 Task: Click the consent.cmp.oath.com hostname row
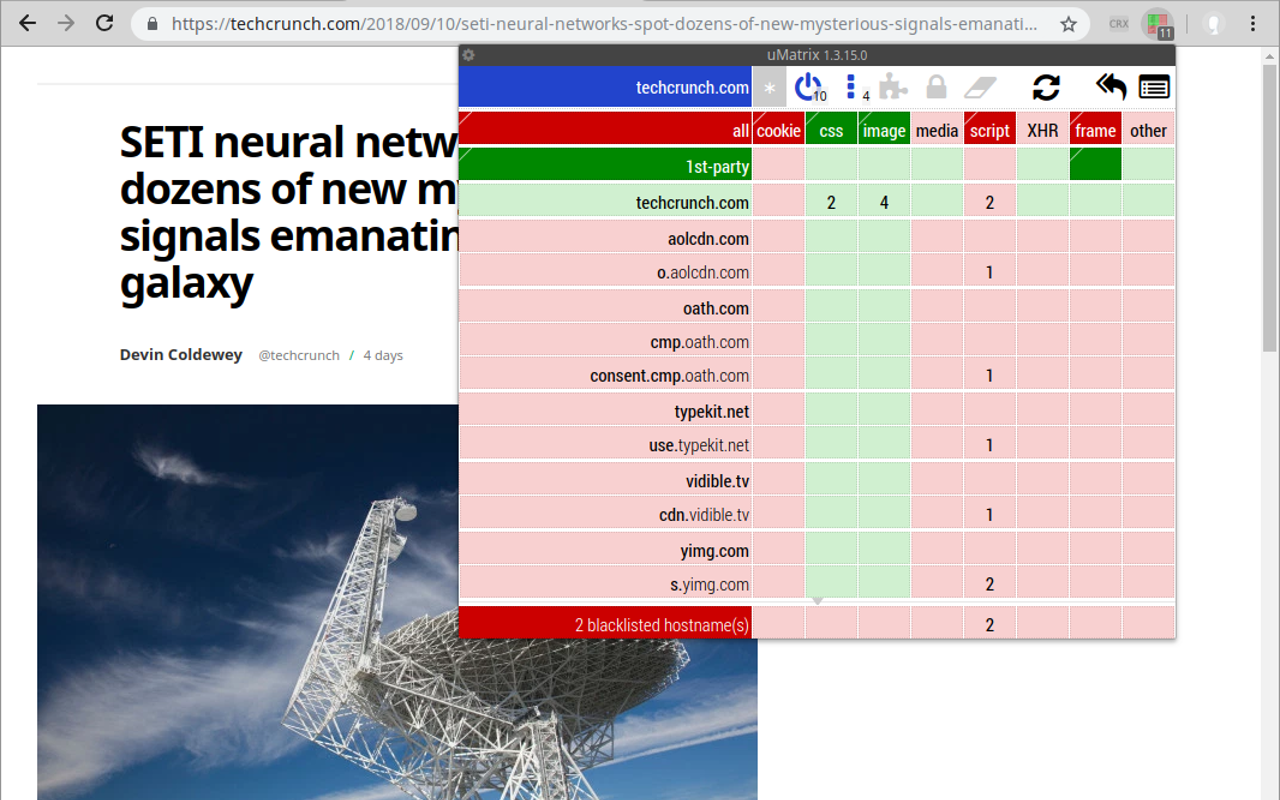pyautogui.click(x=605, y=374)
